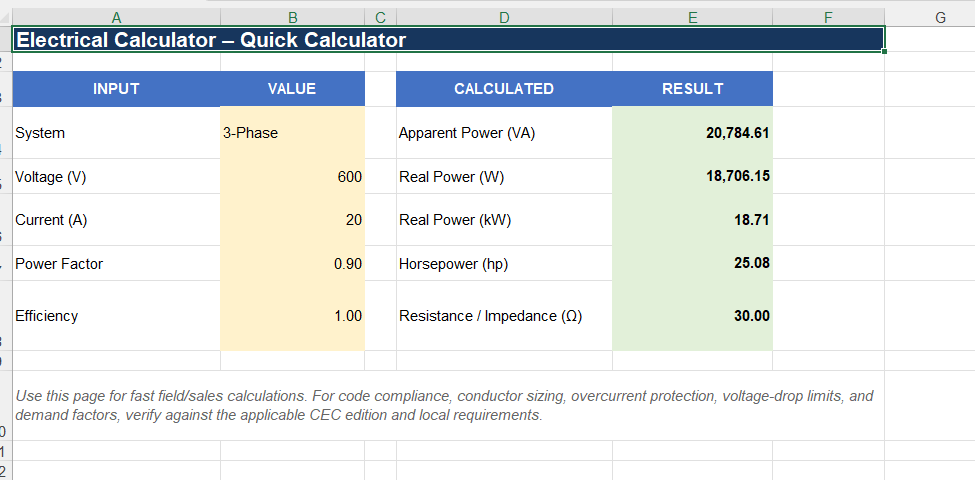The width and height of the screenshot is (975, 480).
Task: Select column A header
Action: (116, 17)
